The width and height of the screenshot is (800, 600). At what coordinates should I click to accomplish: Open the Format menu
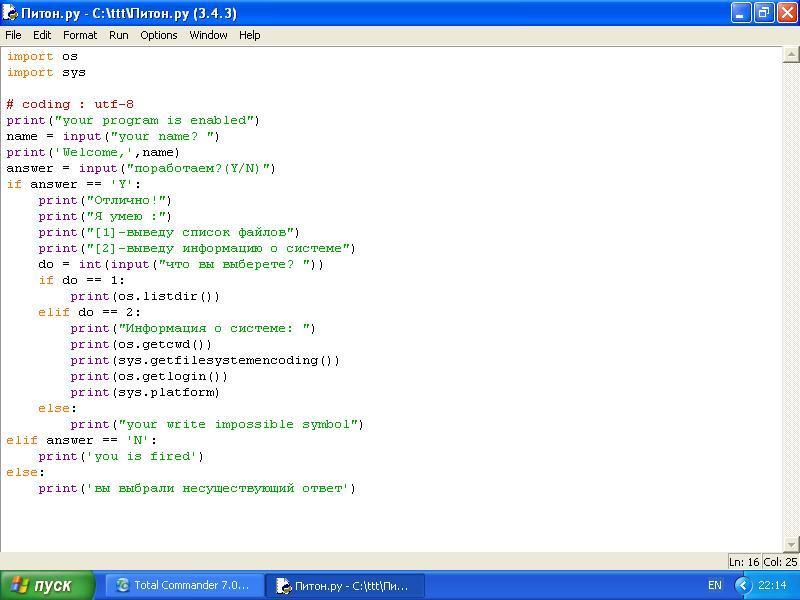tap(80, 35)
